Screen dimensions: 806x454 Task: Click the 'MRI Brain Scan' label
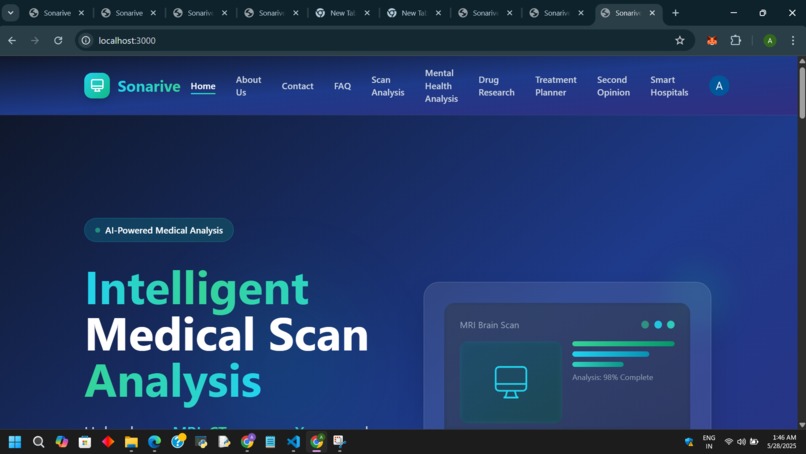point(489,325)
